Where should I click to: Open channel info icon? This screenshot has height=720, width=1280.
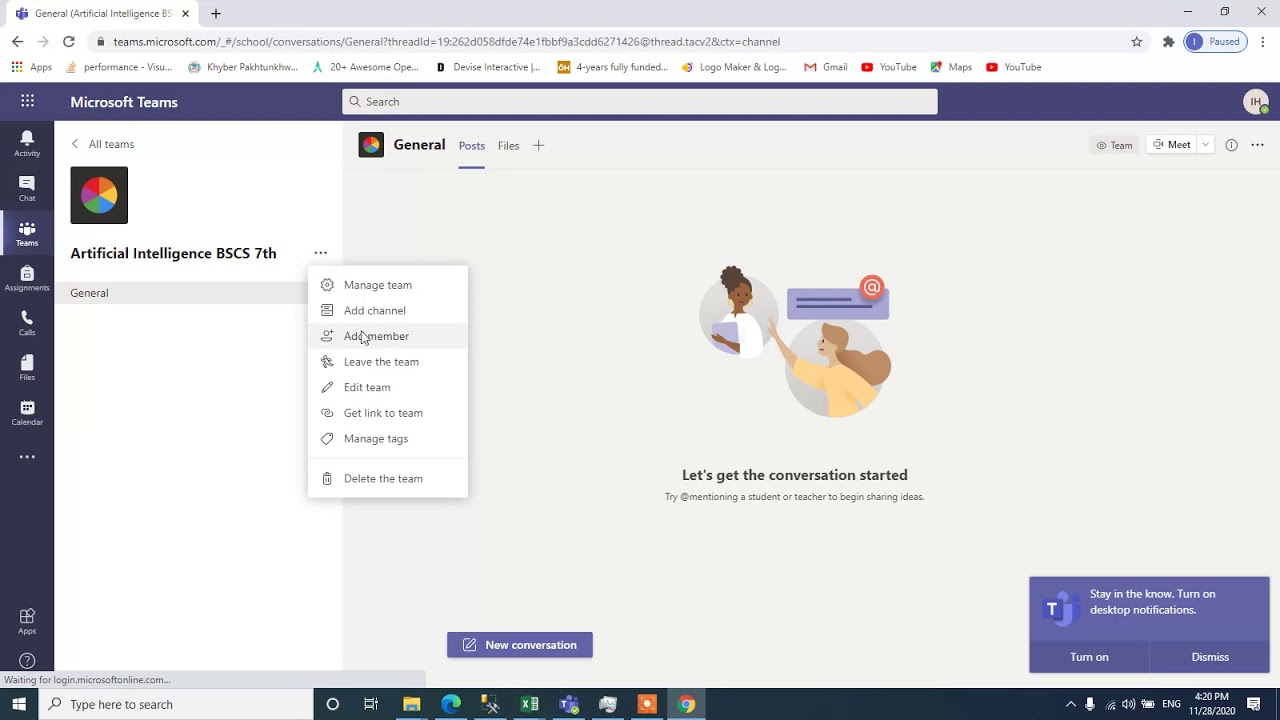point(1231,145)
